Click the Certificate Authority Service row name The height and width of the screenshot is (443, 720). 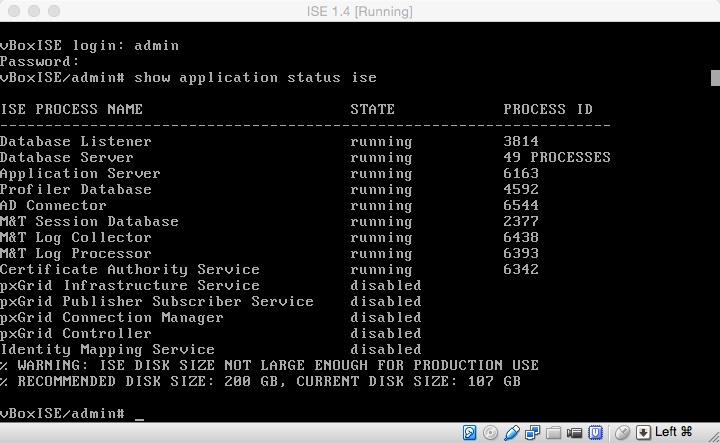point(130,269)
